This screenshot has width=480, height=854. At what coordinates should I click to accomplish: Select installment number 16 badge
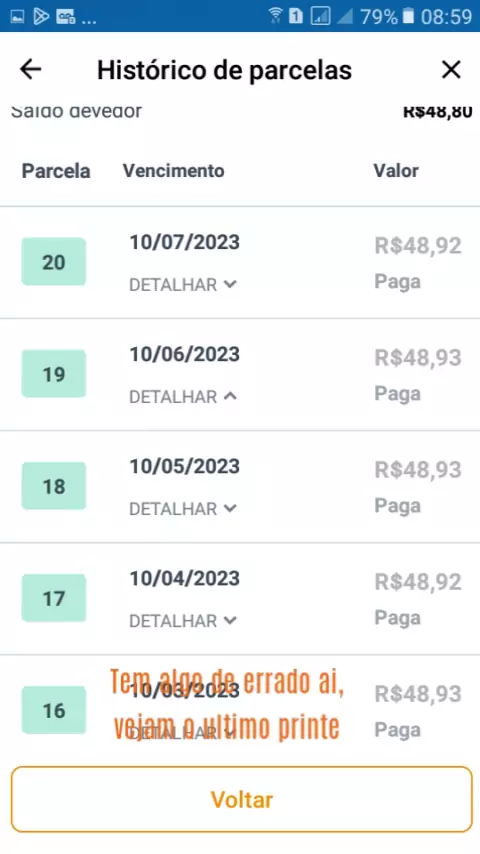(x=54, y=710)
